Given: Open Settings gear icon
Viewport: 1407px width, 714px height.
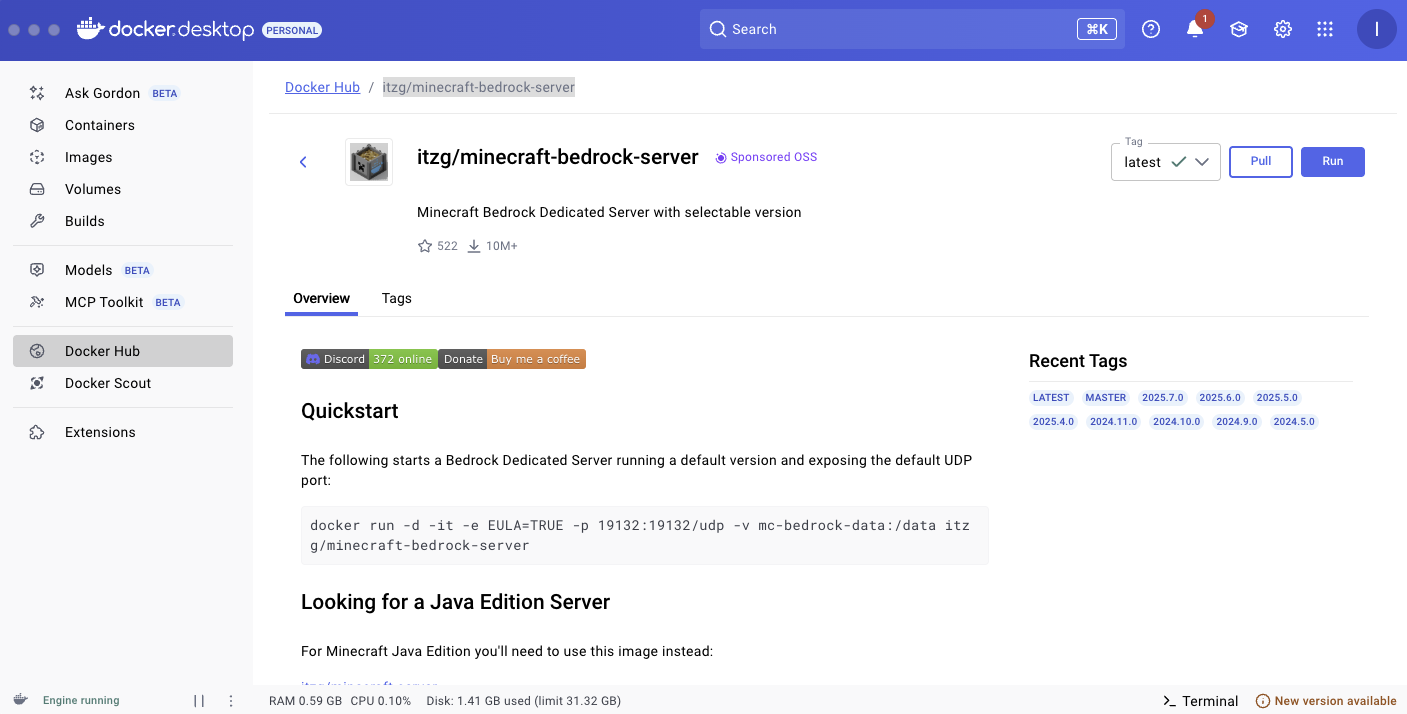Looking at the screenshot, I should (1283, 29).
